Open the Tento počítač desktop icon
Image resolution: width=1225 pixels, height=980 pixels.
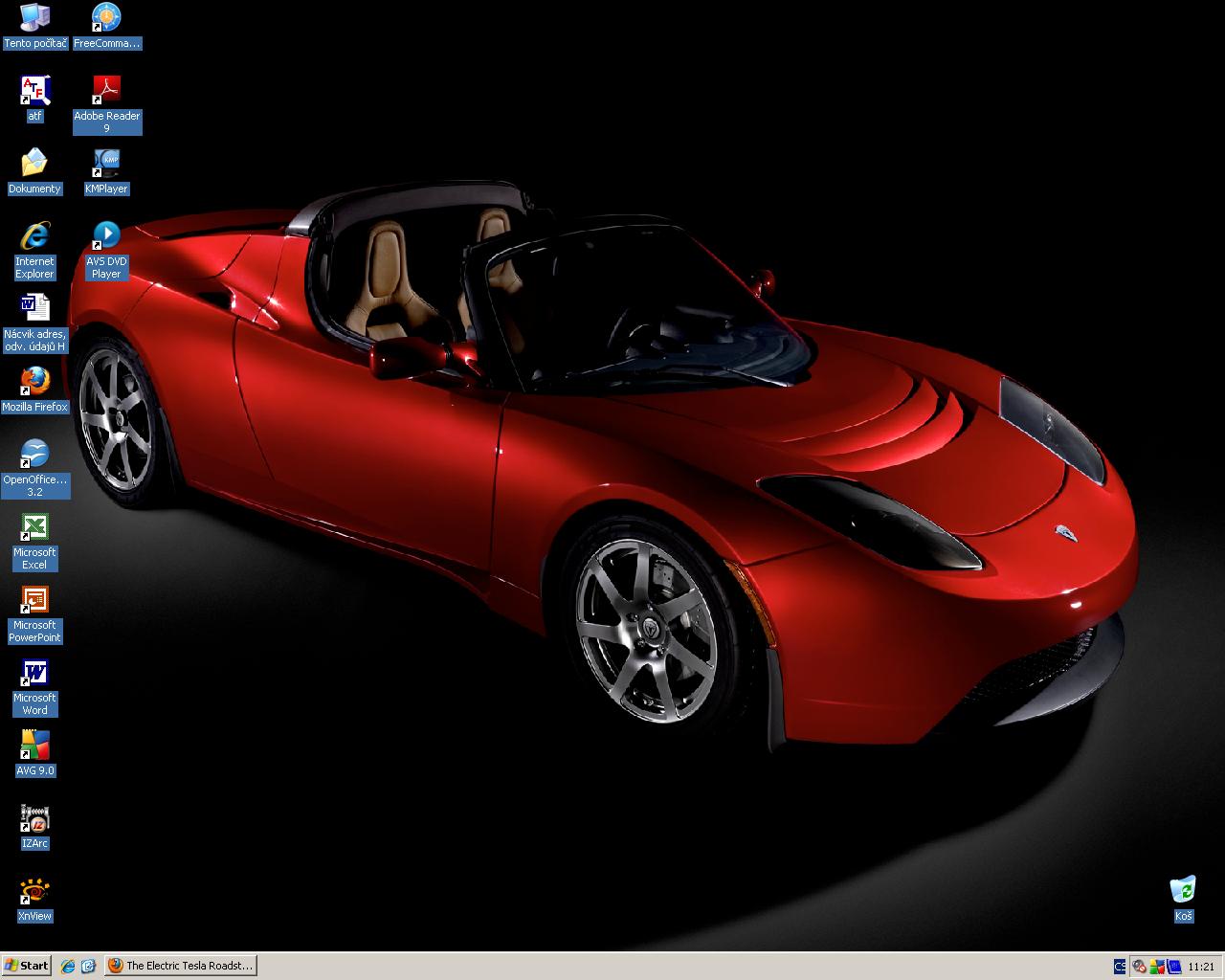click(x=34, y=17)
